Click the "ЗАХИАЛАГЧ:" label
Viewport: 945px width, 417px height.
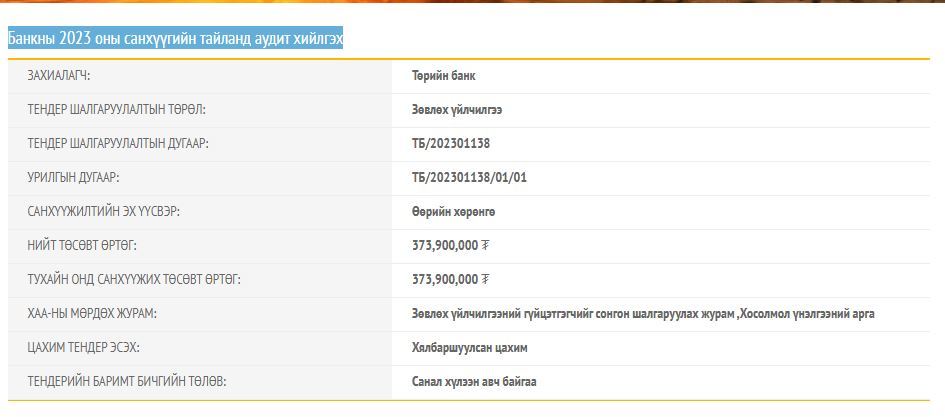point(59,76)
